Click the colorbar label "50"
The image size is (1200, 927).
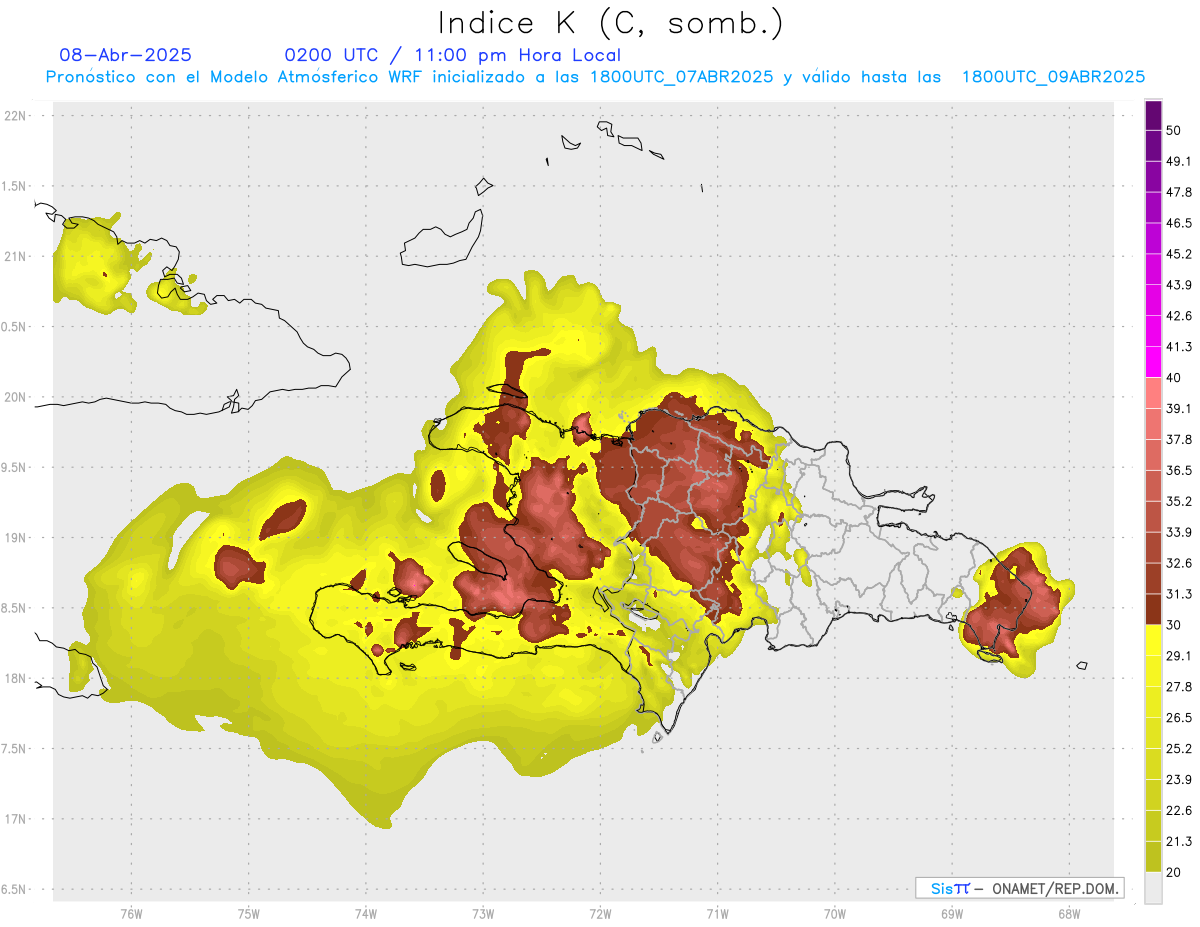coord(1174,131)
